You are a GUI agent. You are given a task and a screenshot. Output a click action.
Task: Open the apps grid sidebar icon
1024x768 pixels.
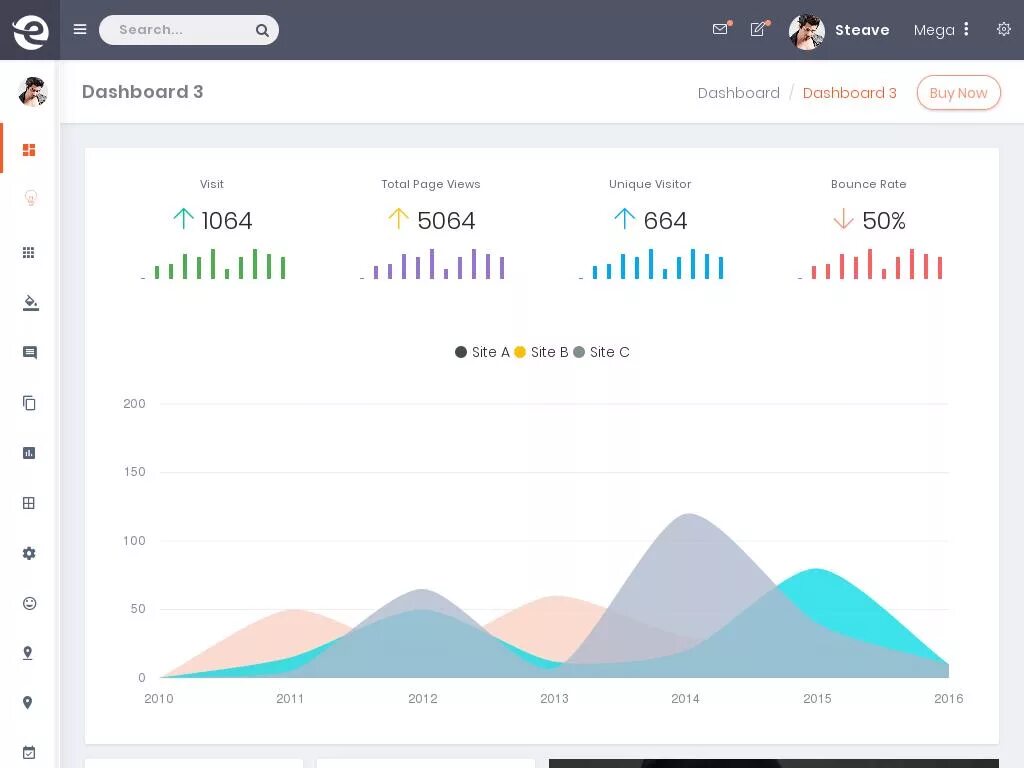tap(29, 253)
